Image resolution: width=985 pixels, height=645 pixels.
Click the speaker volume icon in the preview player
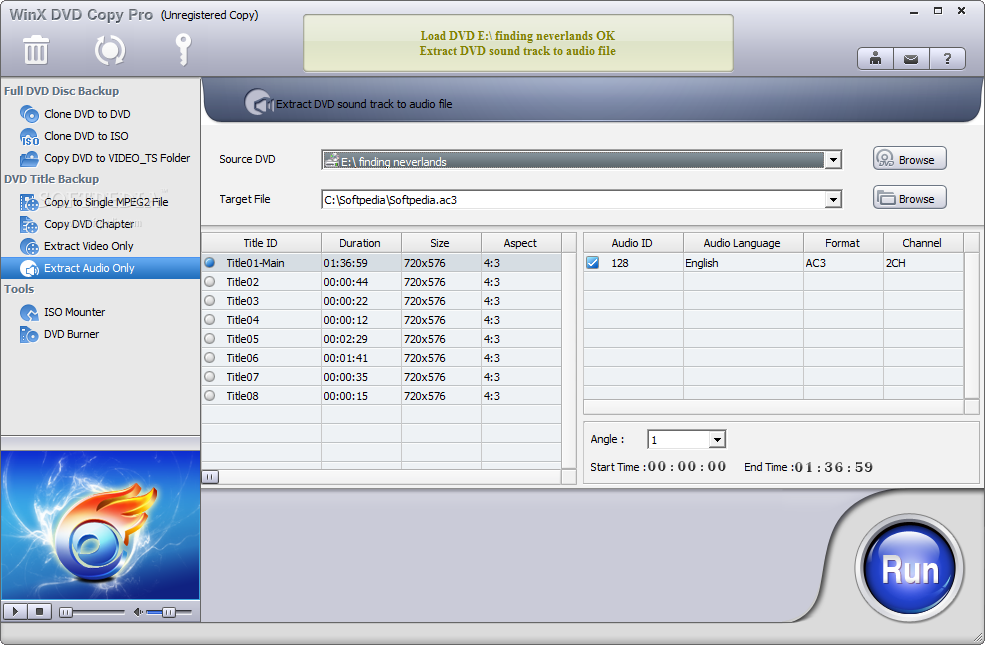pos(138,612)
